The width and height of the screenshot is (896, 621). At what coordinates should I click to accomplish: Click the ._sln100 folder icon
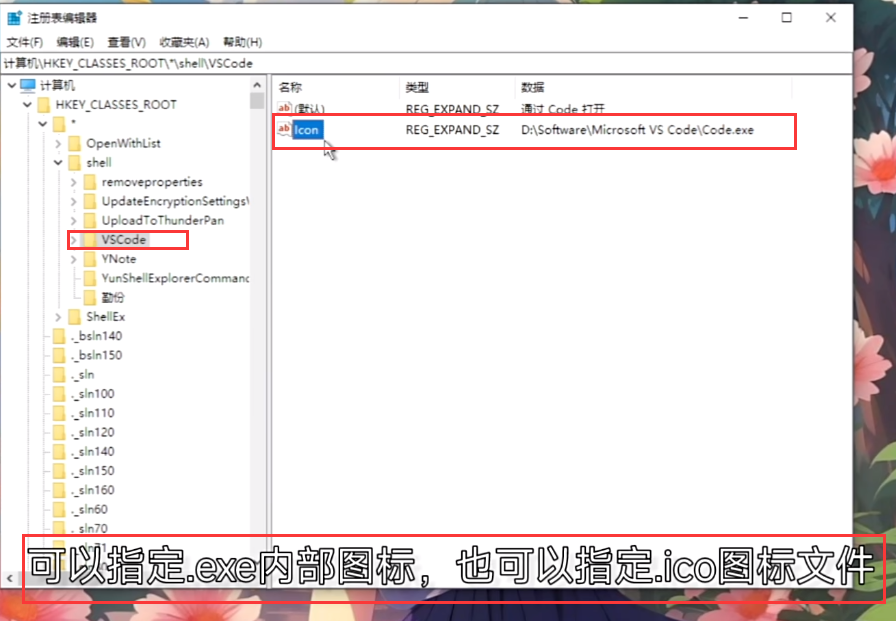59,394
